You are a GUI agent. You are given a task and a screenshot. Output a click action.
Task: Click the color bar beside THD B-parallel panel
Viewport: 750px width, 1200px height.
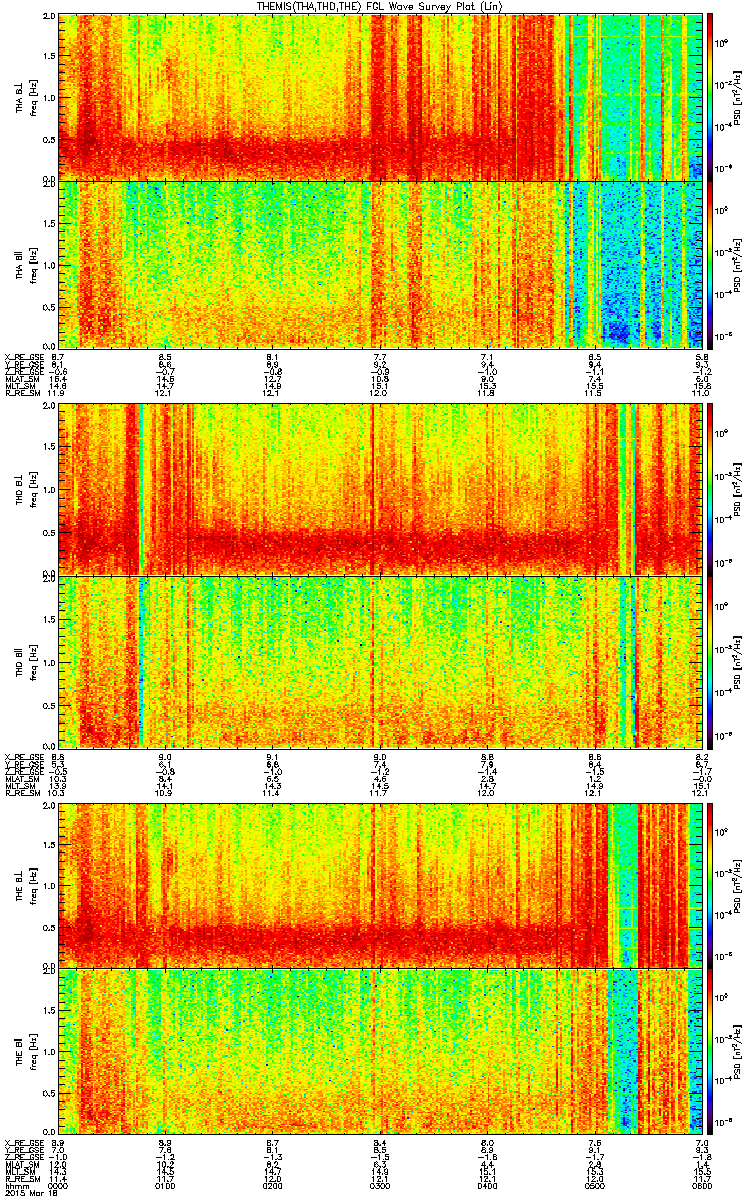point(710,661)
